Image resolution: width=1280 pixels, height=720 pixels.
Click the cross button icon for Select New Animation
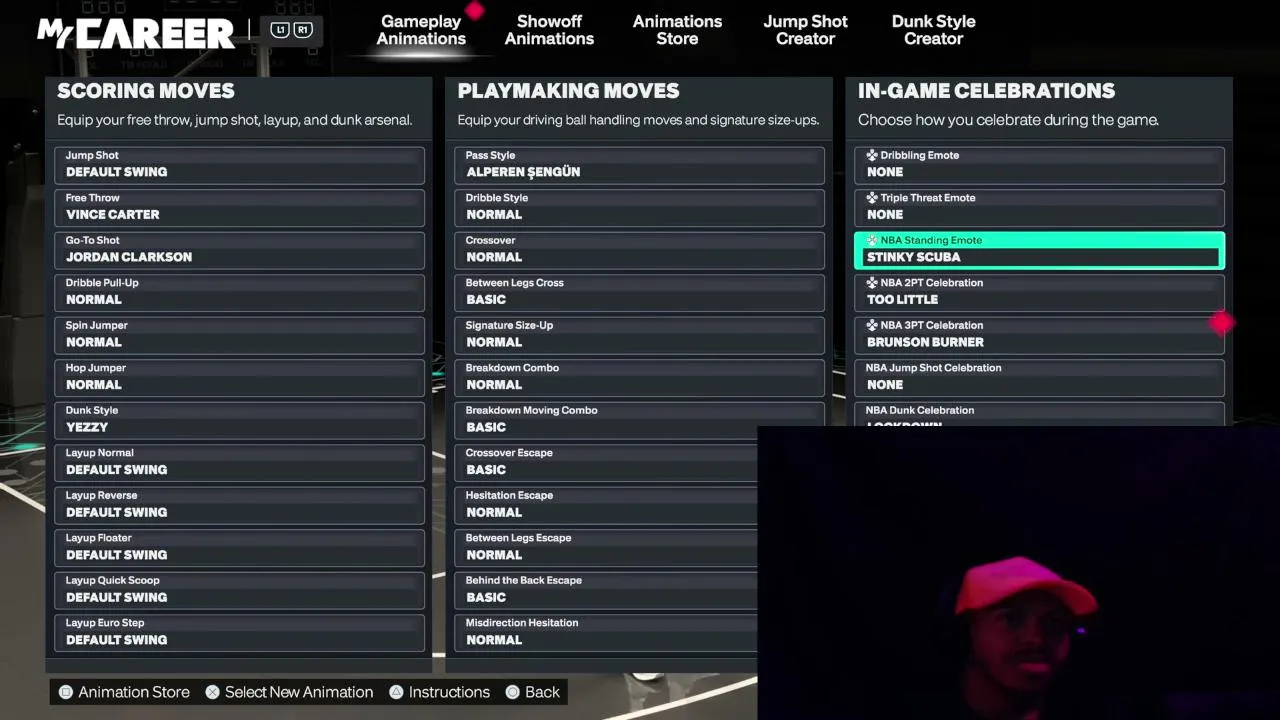[x=212, y=692]
